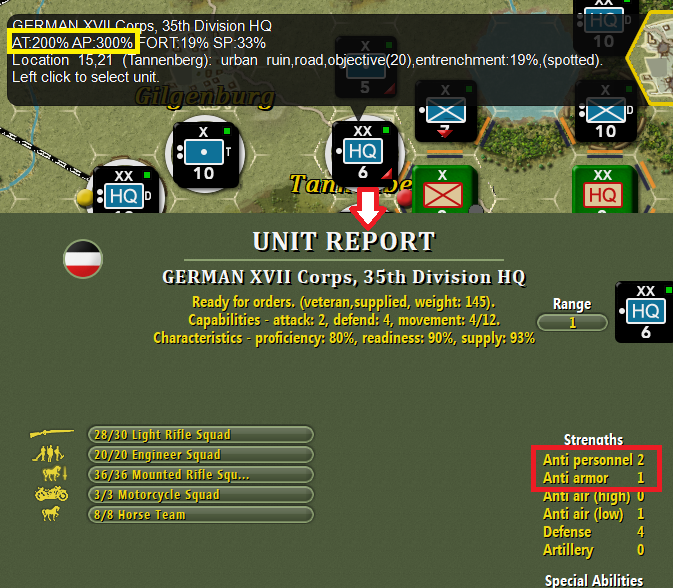Select the green Russian infantry brigade counter

pyautogui.click(x=444, y=189)
